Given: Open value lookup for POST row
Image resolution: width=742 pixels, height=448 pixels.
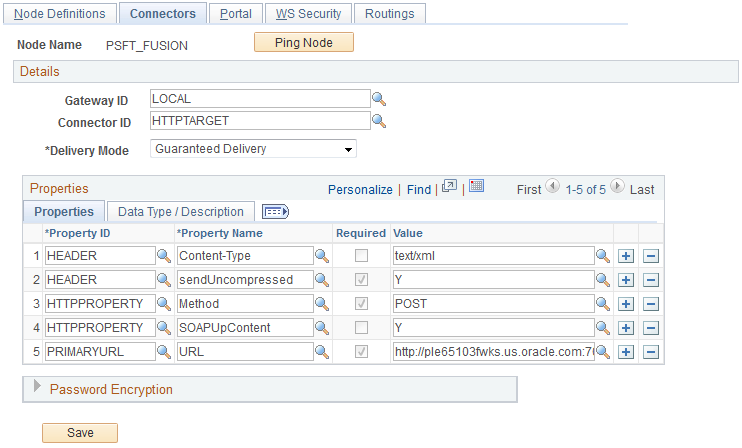Looking at the screenshot, I should 603,304.
